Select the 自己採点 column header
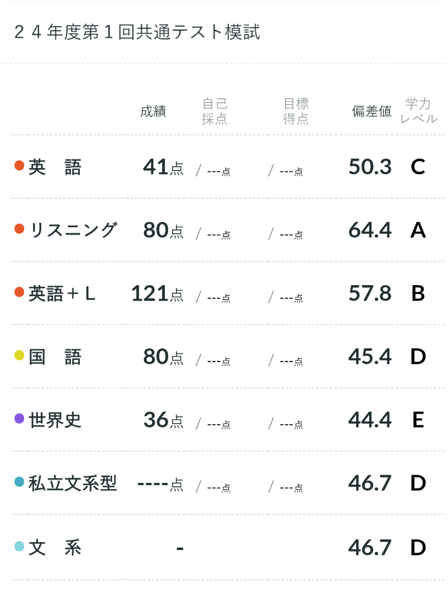 pos(214,111)
